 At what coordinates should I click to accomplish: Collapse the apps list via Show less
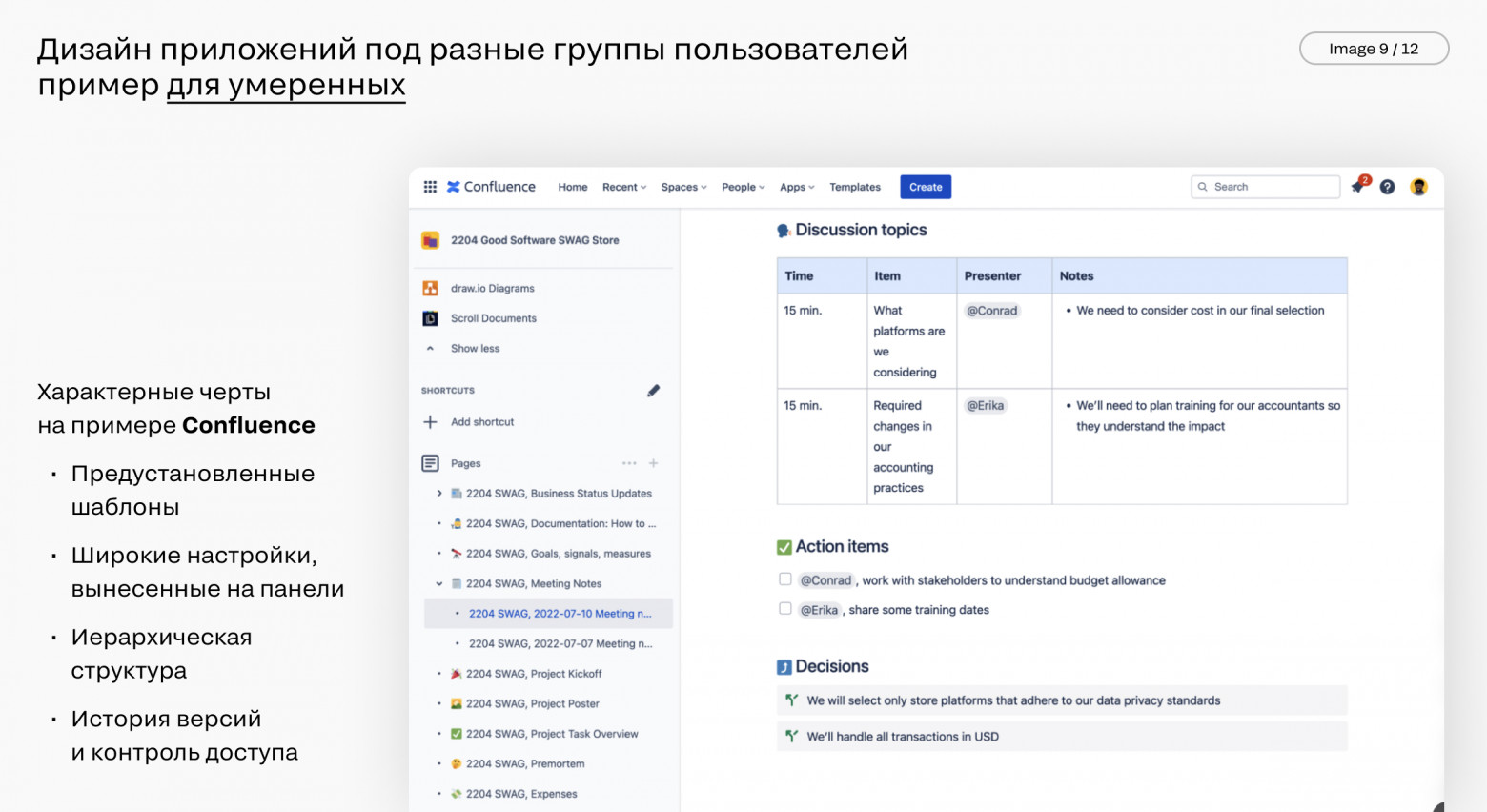[476, 348]
